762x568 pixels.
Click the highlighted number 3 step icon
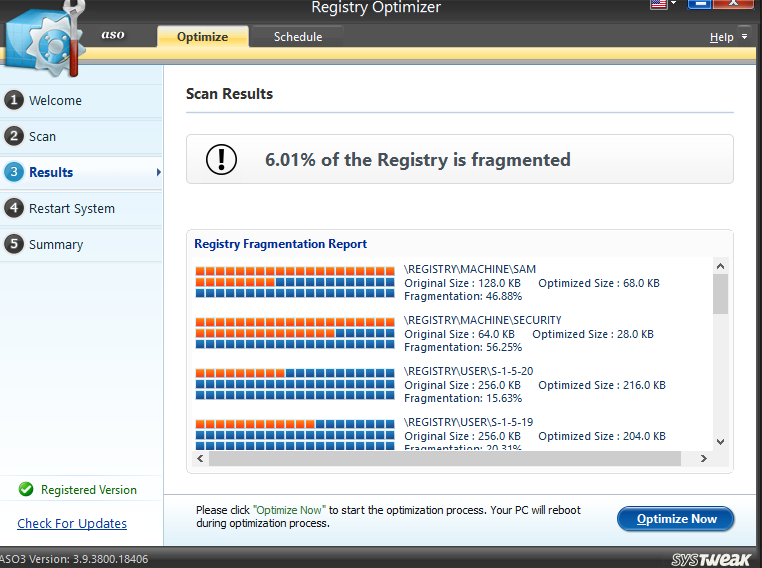[x=14, y=172]
